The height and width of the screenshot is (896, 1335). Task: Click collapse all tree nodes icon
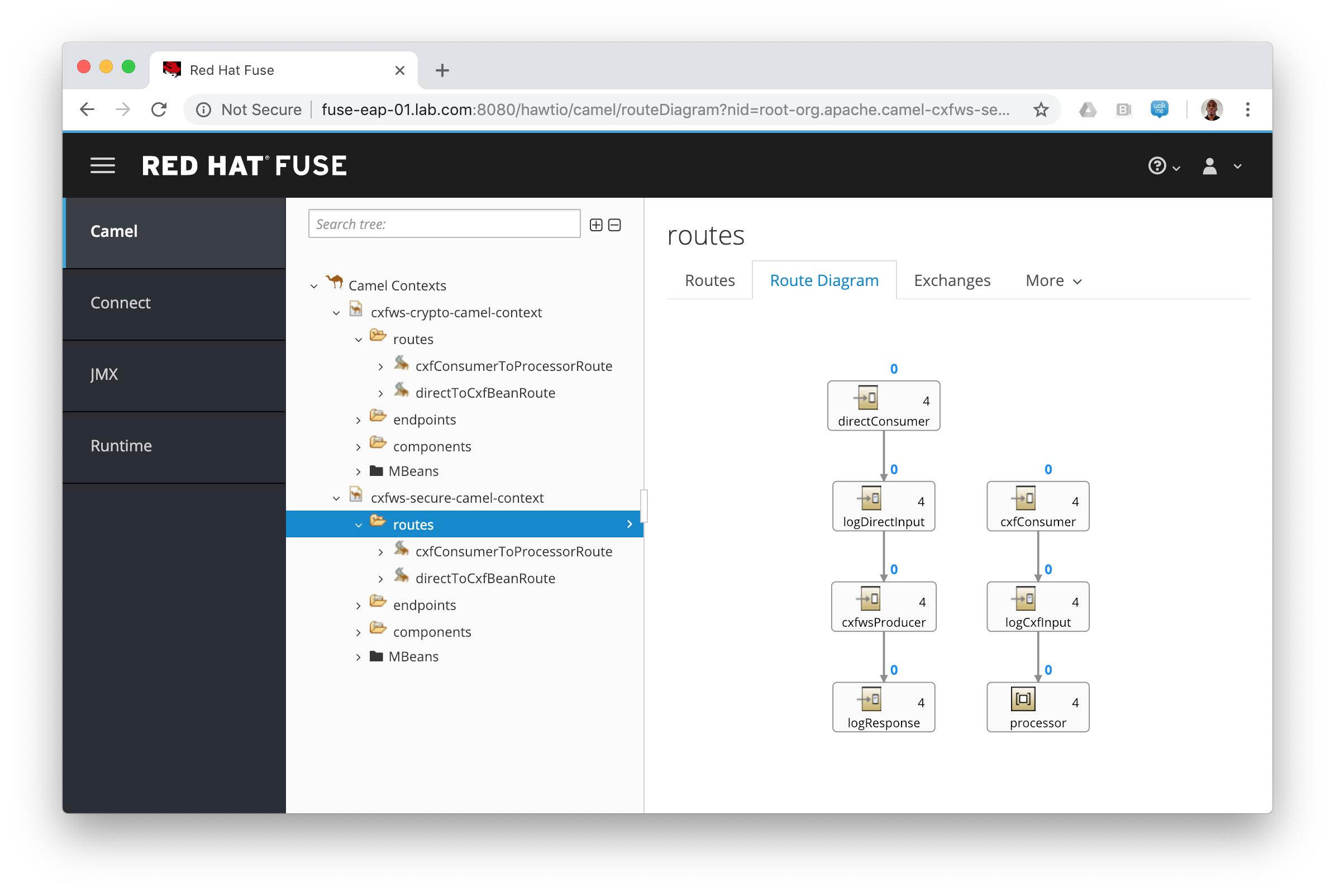coord(614,225)
